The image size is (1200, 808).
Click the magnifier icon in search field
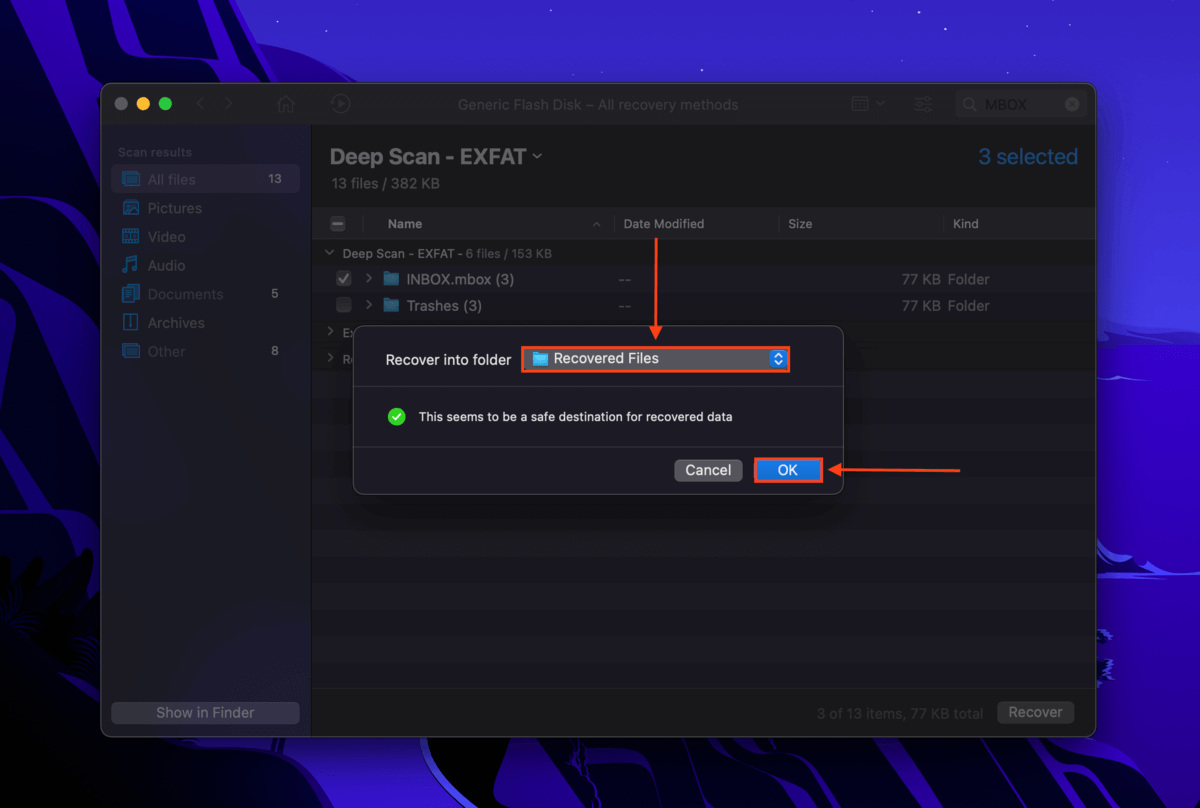(970, 104)
